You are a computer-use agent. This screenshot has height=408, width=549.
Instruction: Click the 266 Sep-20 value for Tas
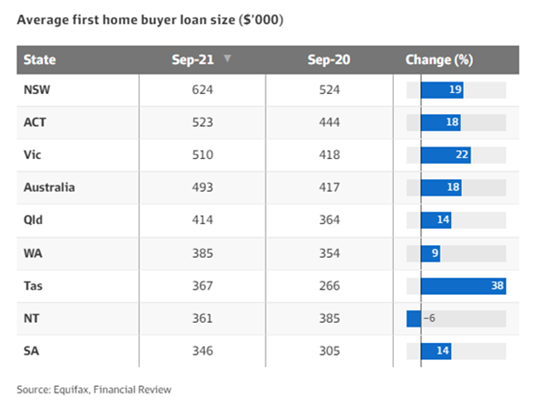(x=329, y=286)
